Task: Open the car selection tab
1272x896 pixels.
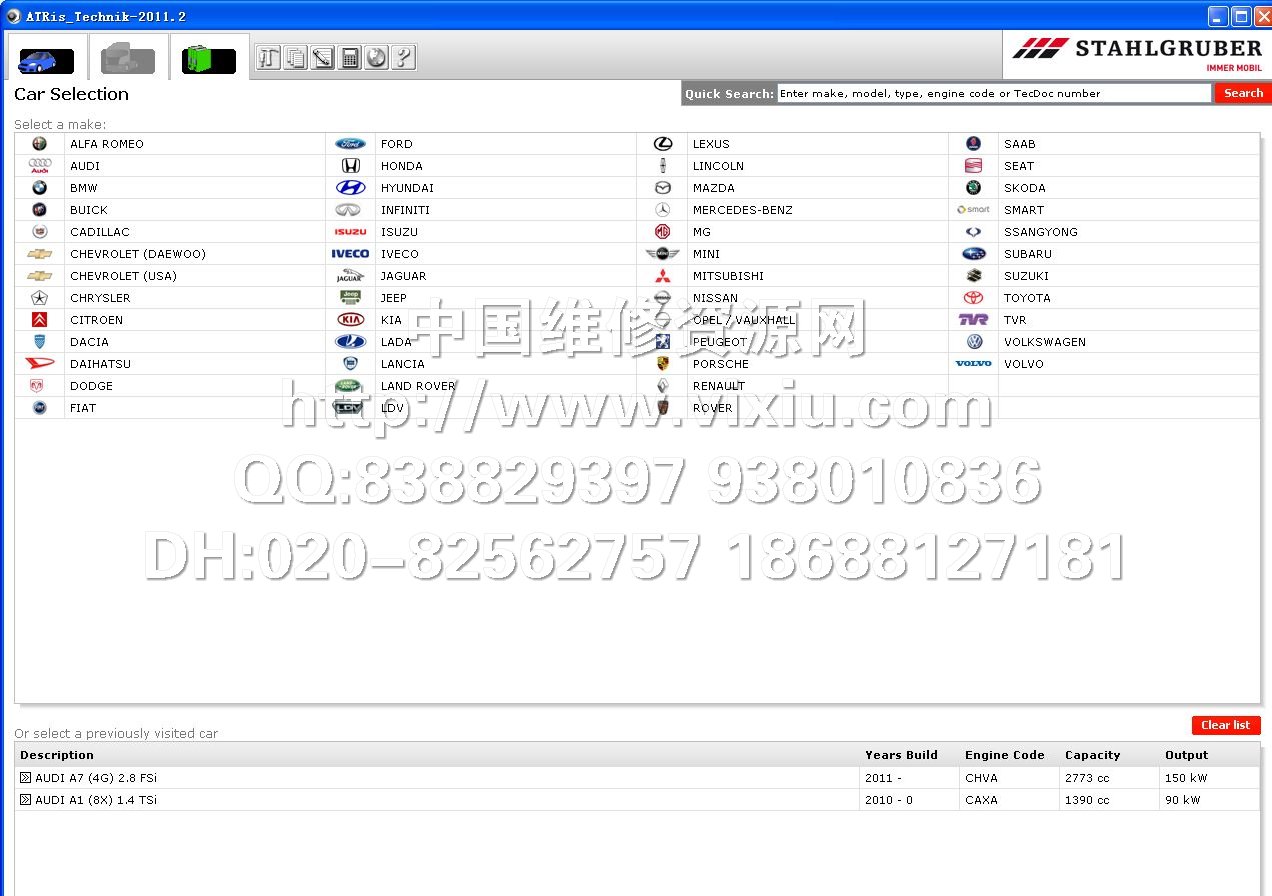Action: tap(46, 59)
